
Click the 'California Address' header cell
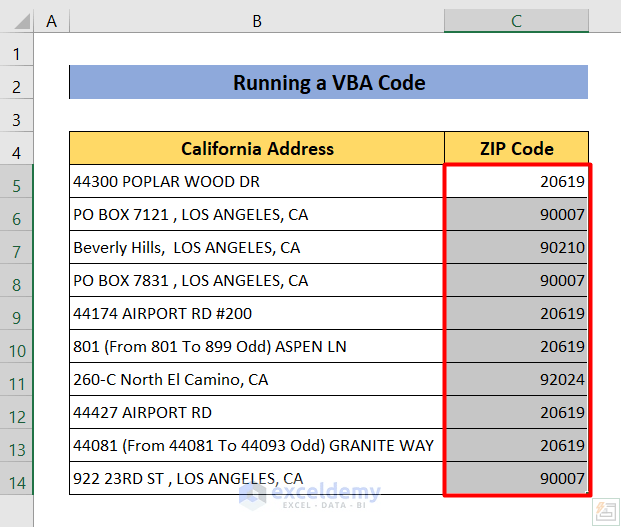pos(257,148)
